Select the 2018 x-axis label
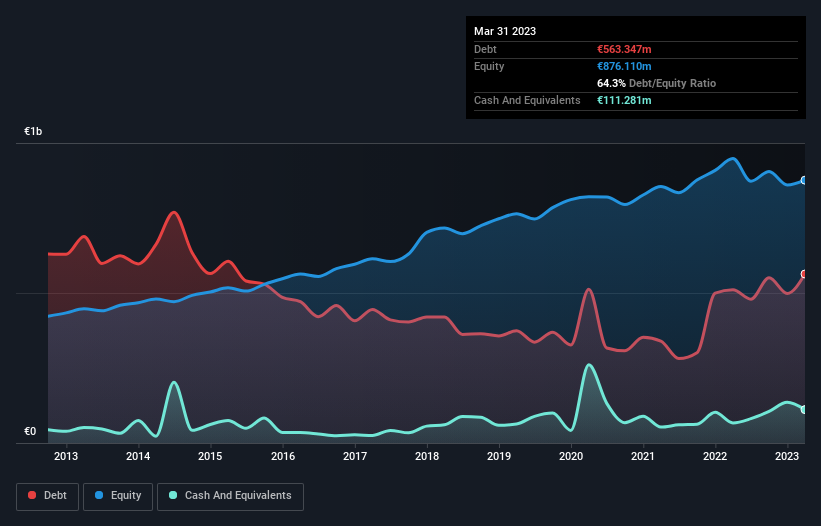Image resolution: width=821 pixels, height=526 pixels. pos(427,456)
